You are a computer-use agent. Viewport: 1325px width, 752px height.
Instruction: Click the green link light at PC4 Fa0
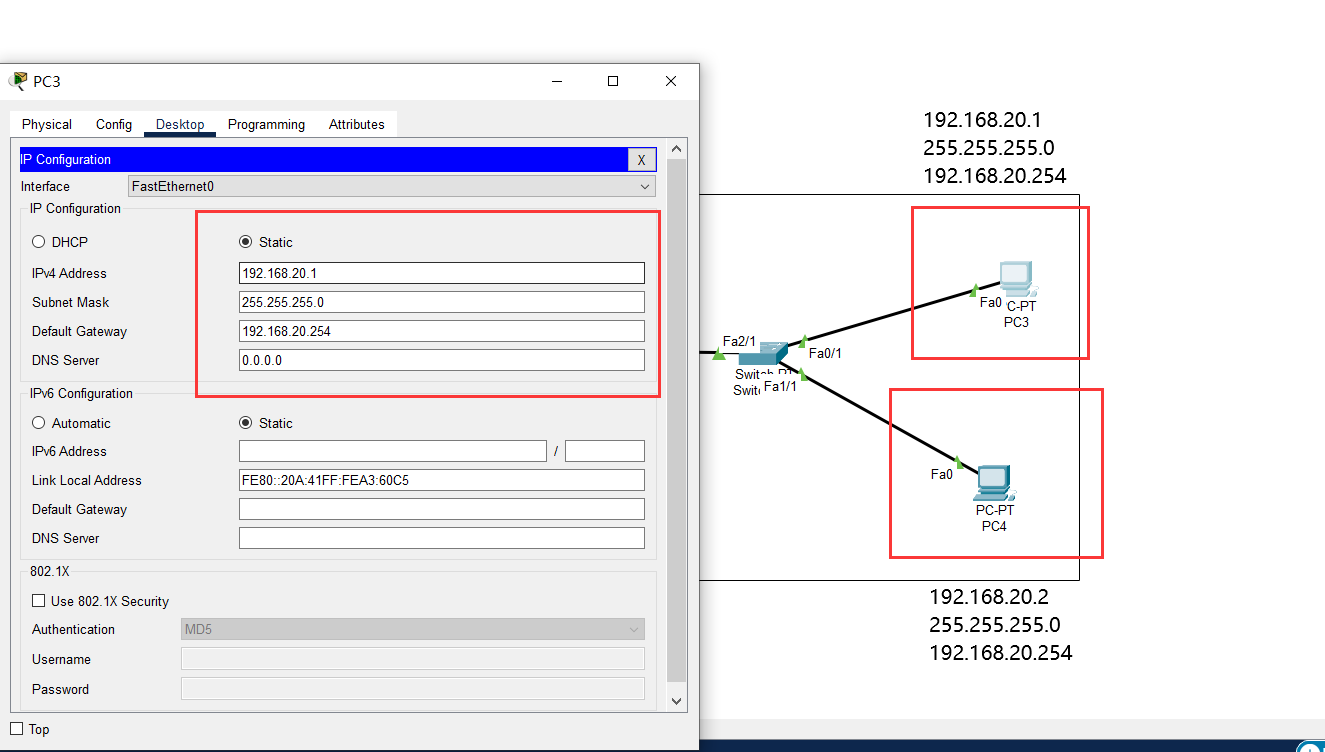click(958, 462)
